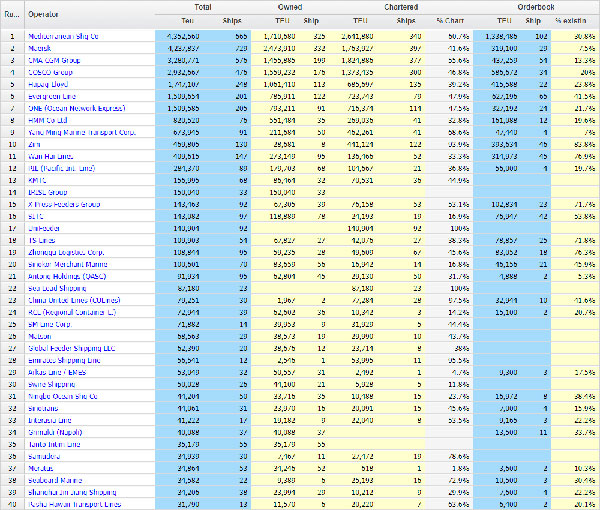Screen dimensions: 600x510
Task: Click the CMA CGM Group link
Action: coord(54,60)
